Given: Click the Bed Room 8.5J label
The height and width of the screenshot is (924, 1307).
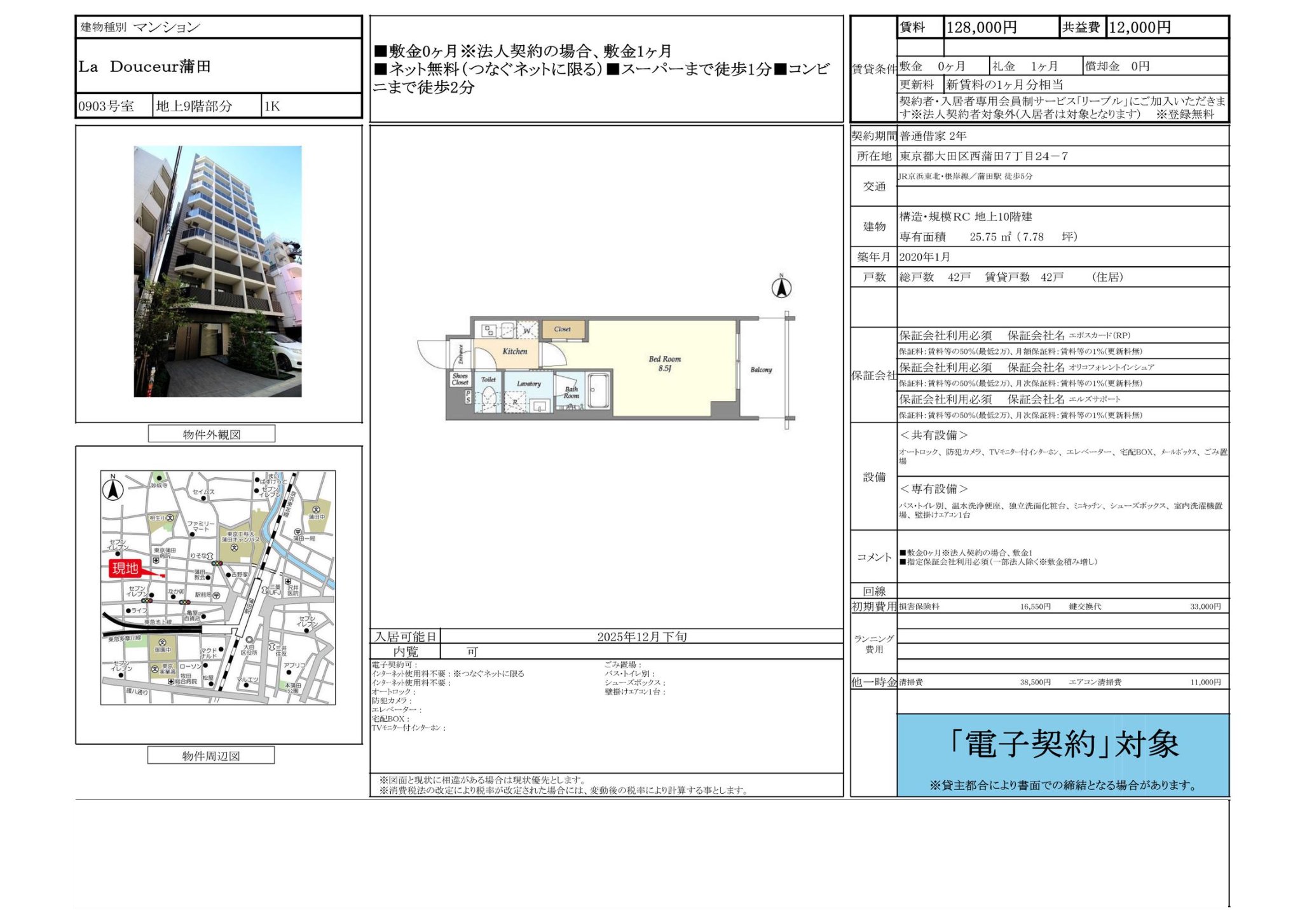Looking at the screenshot, I should (664, 363).
